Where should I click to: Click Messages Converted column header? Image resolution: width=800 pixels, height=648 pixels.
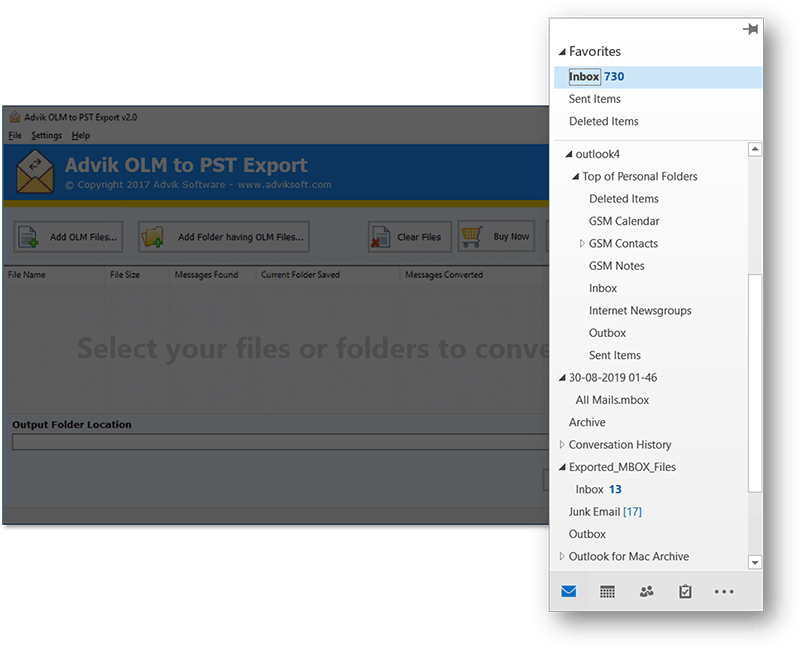click(444, 275)
